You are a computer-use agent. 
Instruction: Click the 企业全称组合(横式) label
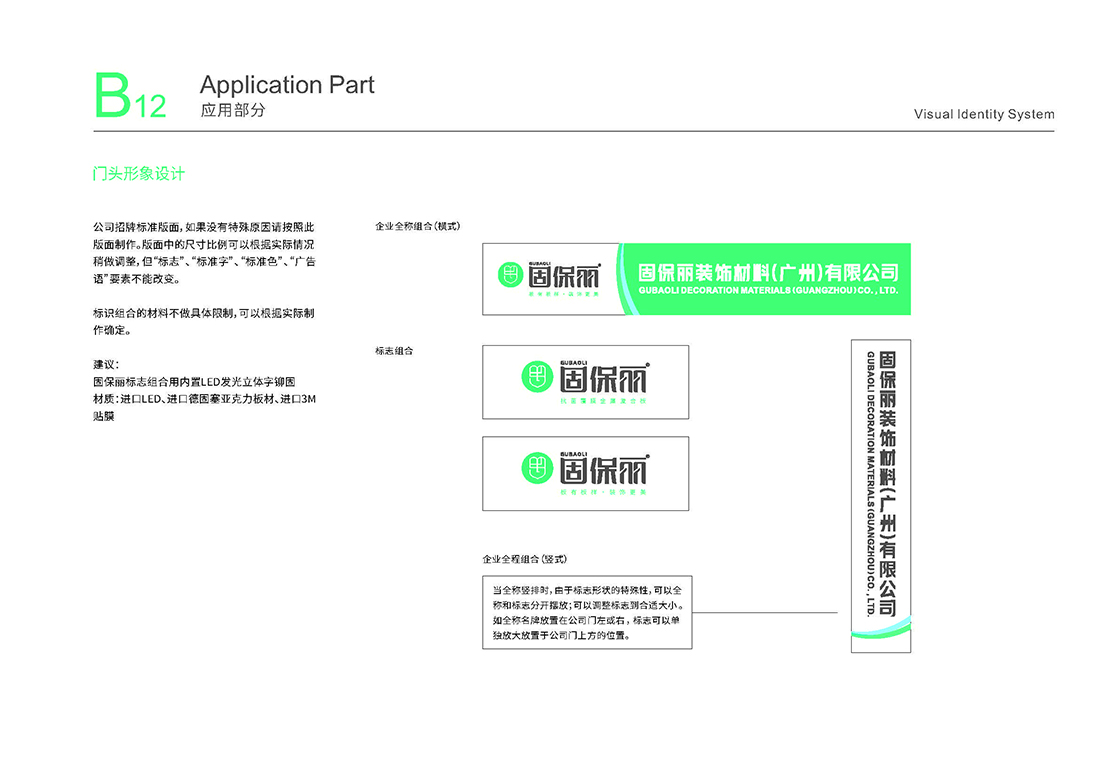pyautogui.click(x=416, y=226)
